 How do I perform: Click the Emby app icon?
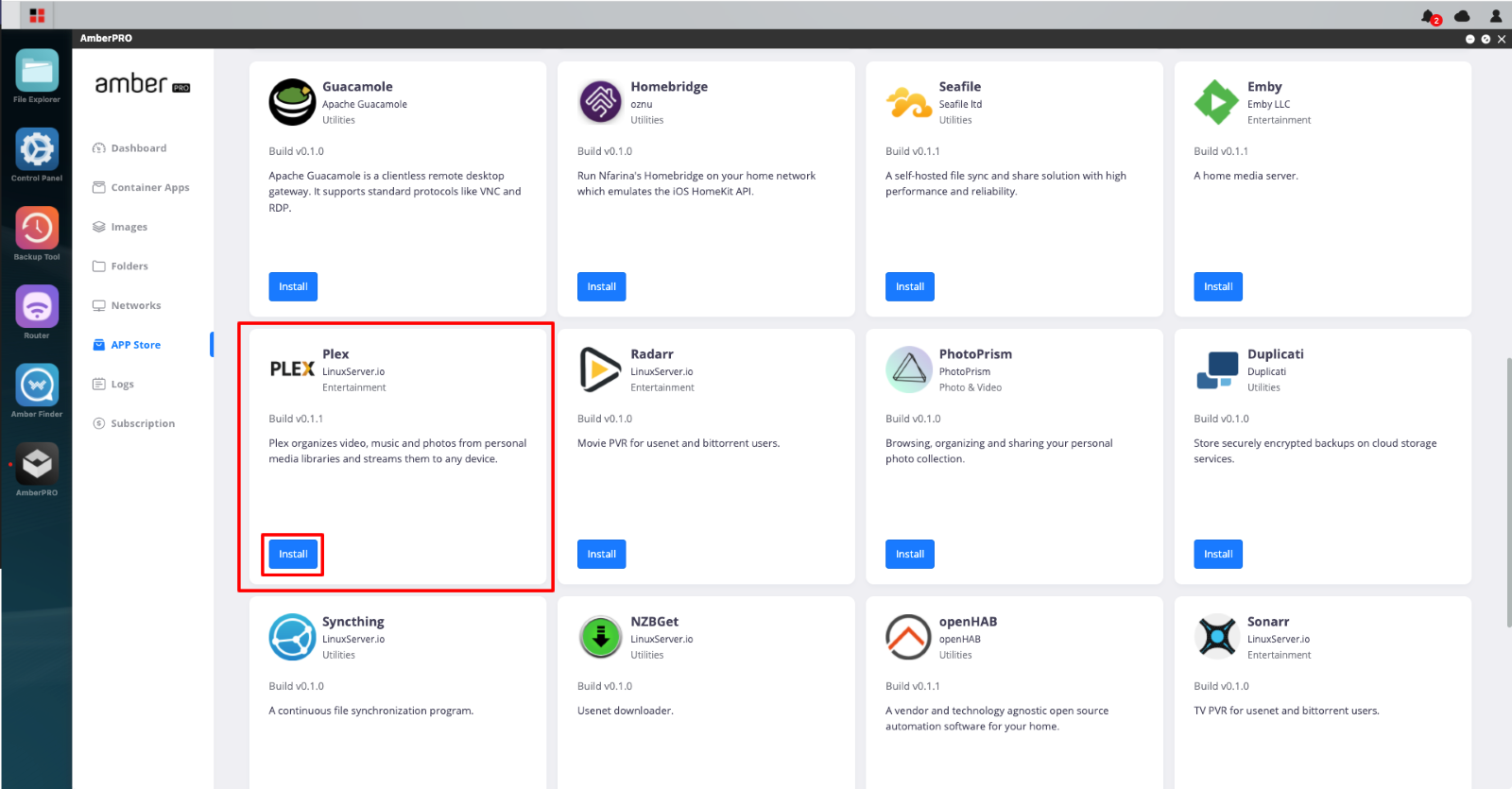(x=1217, y=102)
